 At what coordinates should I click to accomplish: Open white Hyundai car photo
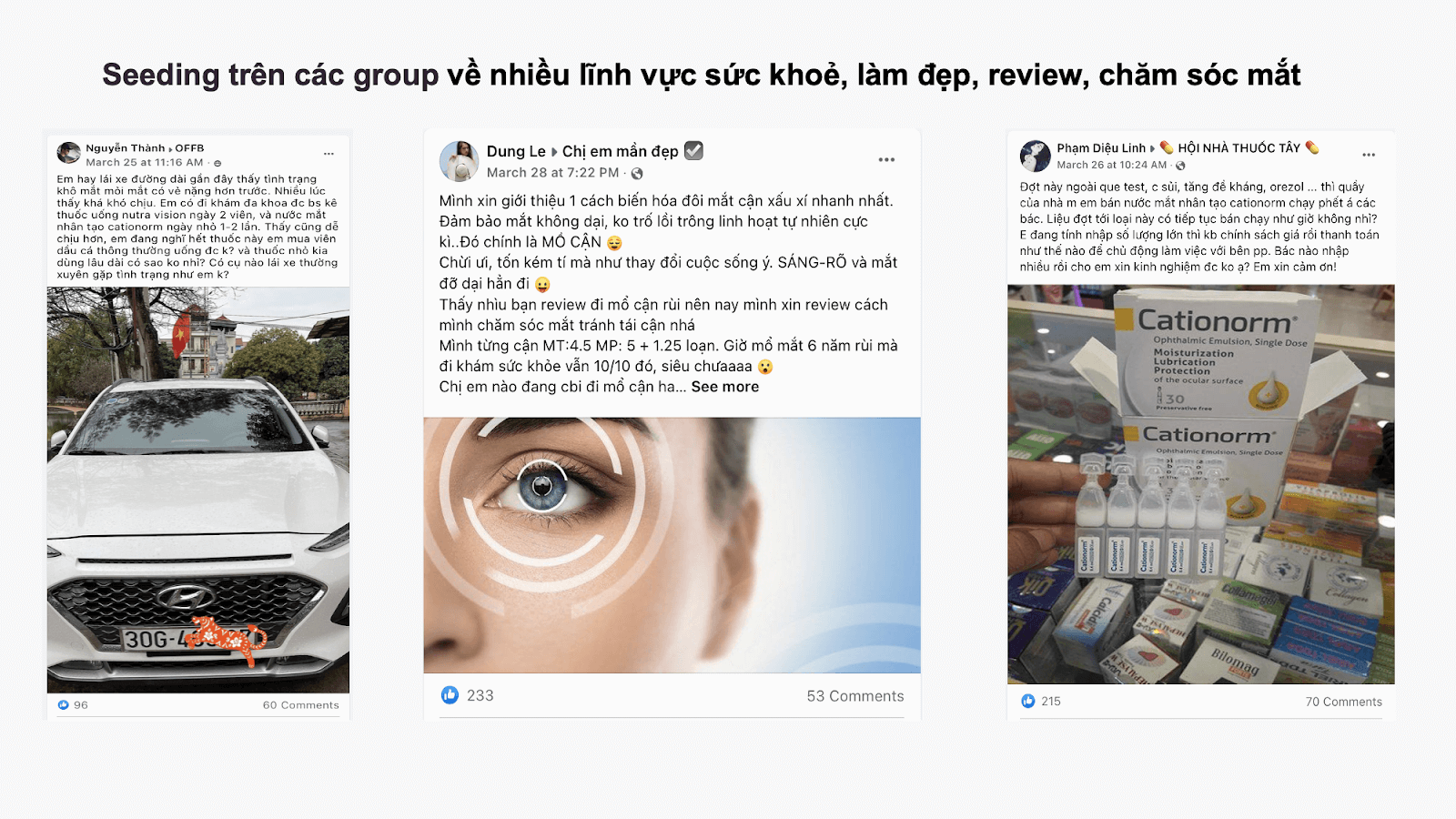click(198, 490)
